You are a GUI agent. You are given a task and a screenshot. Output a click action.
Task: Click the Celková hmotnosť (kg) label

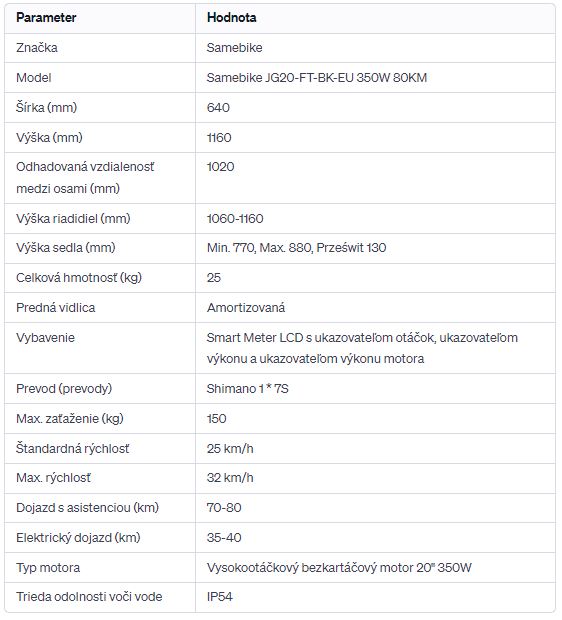[79, 278]
